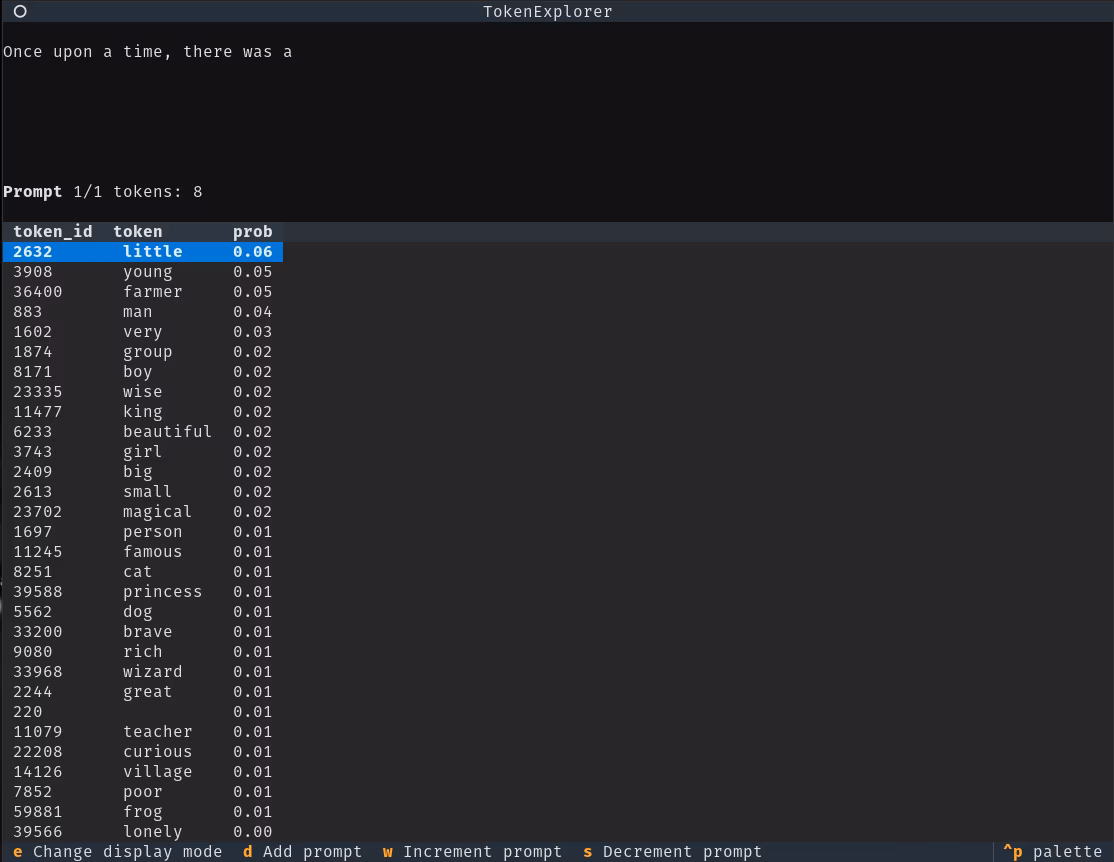Select the 'magical' token row

point(143,512)
